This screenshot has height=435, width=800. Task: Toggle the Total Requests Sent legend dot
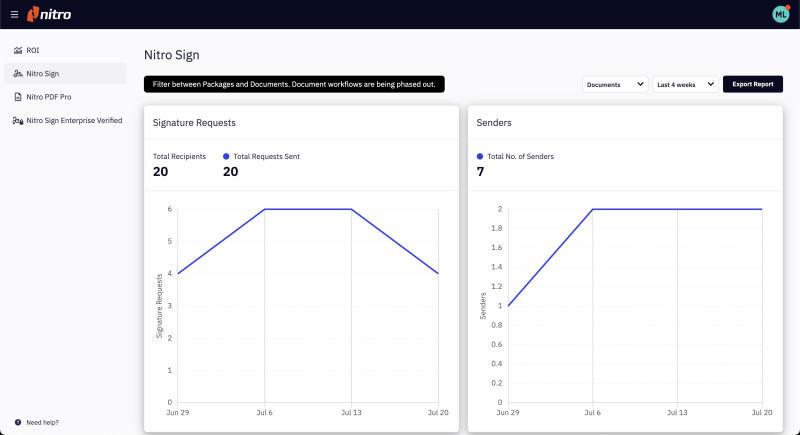click(226, 157)
